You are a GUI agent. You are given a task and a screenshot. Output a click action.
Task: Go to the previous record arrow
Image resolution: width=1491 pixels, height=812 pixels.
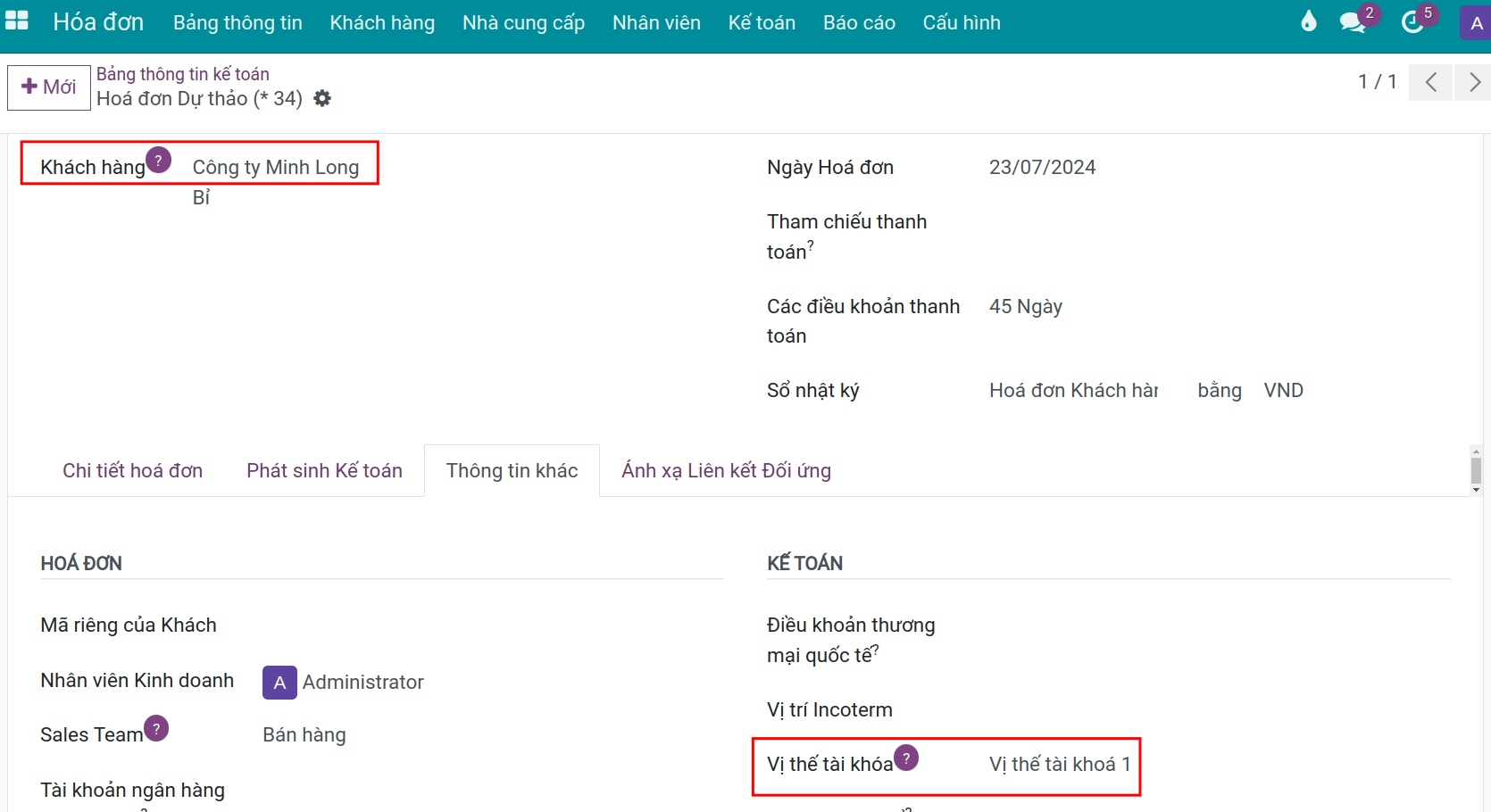pos(1431,83)
